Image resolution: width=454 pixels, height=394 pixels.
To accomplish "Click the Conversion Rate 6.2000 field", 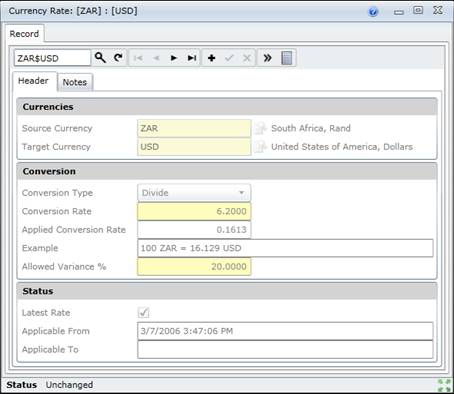I will click(194, 211).
